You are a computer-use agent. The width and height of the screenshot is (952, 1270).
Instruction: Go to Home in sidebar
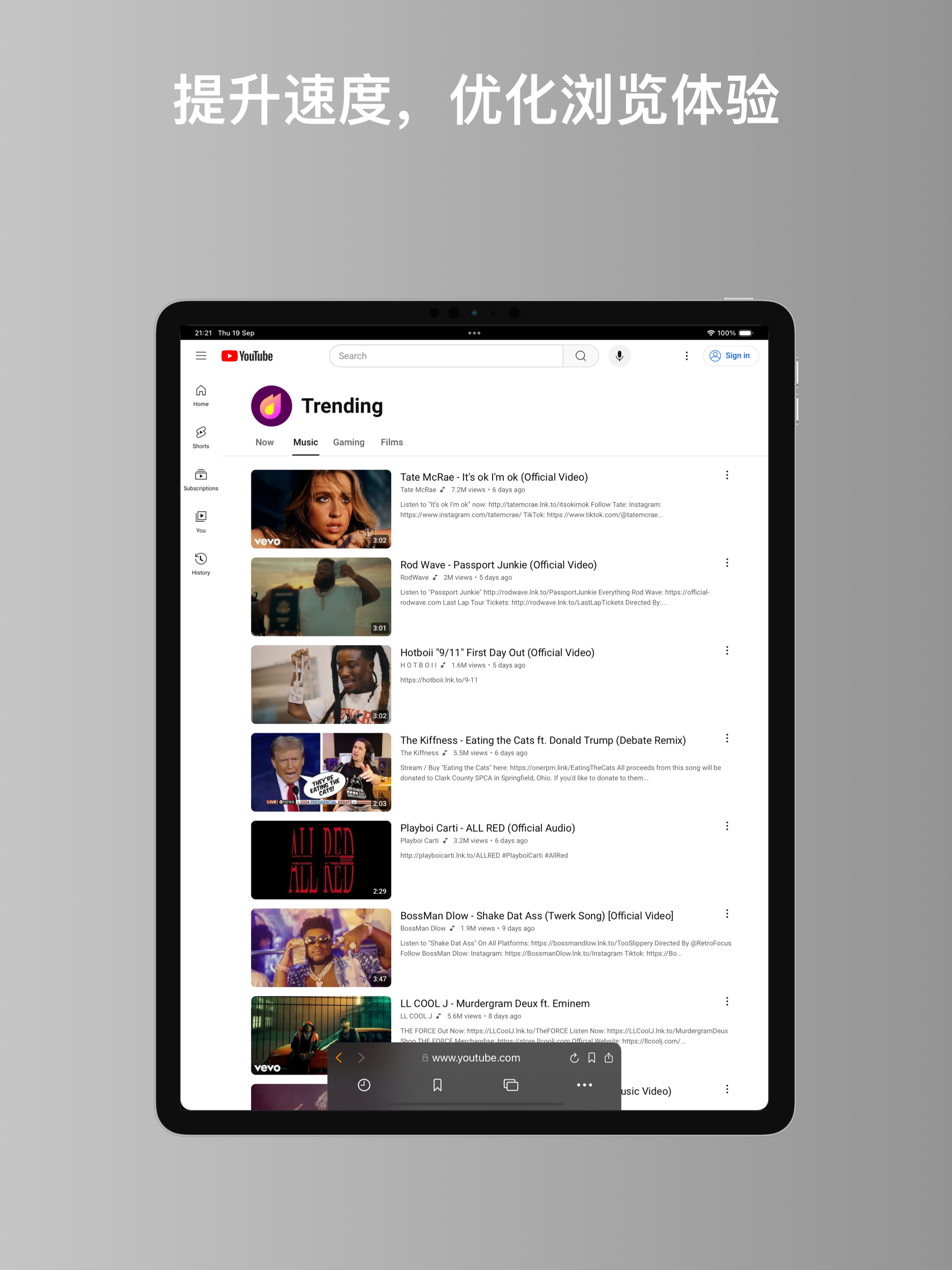click(x=201, y=395)
